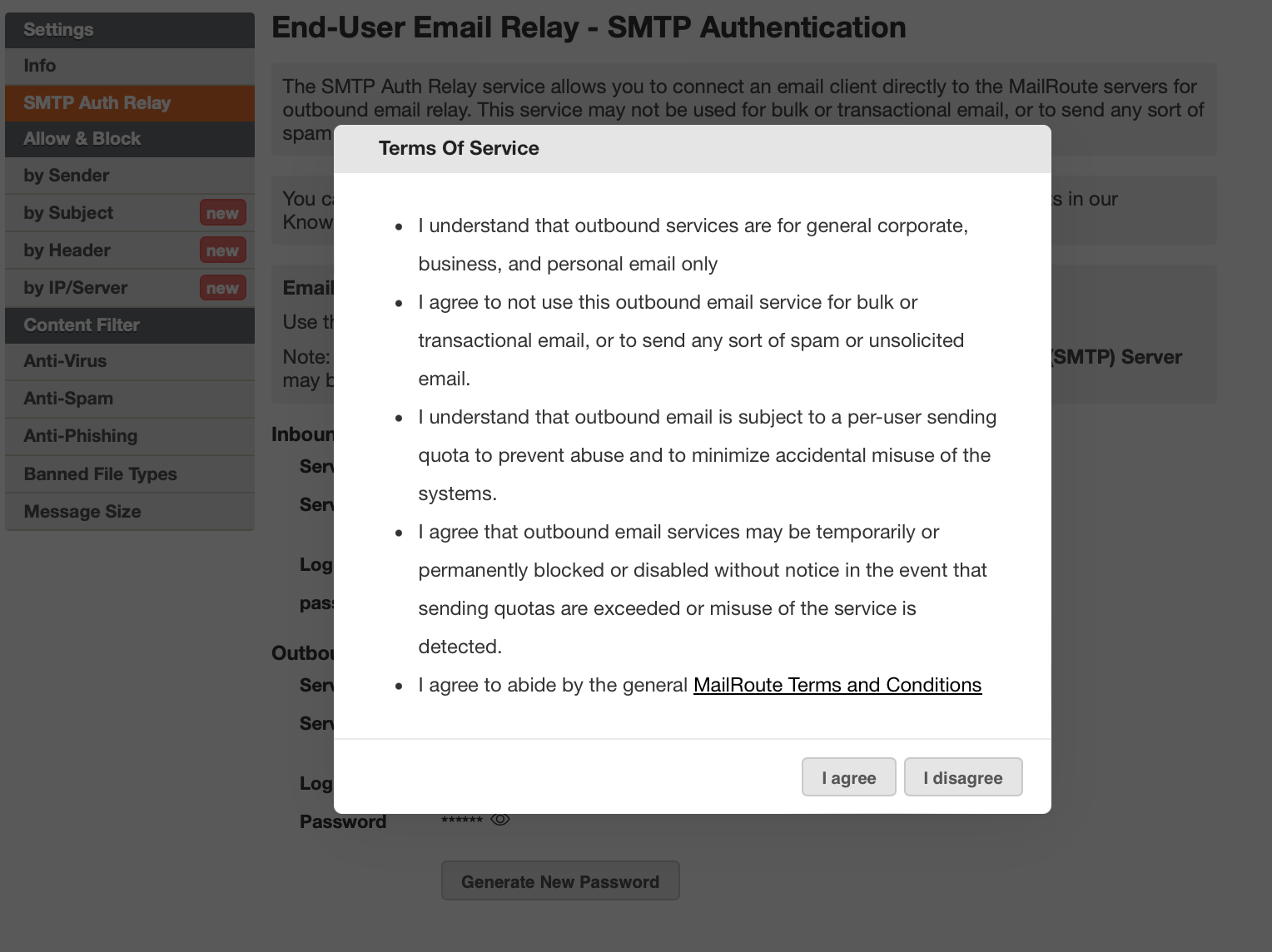Open MailRoute Terms and Conditions link

pos(837,685)
